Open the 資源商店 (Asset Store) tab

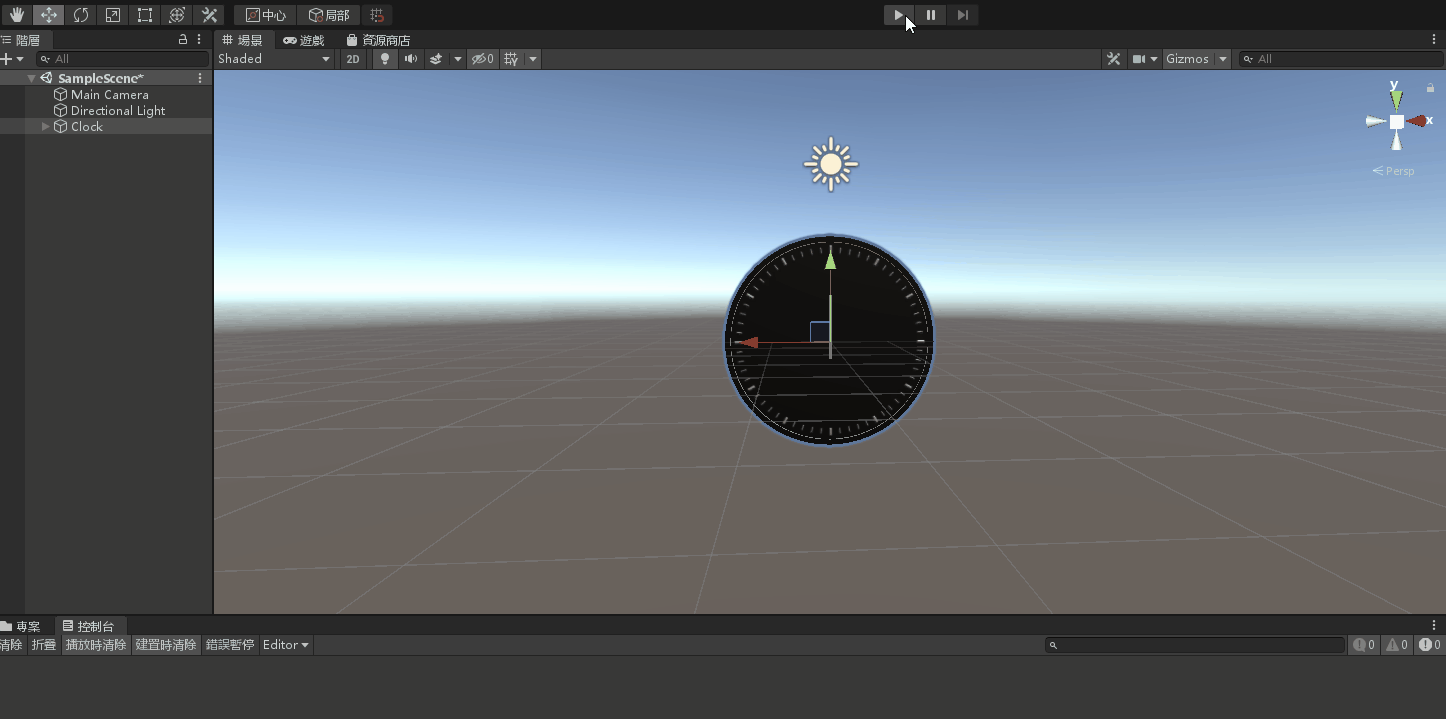pyautogui.click(x=378, y=40)
